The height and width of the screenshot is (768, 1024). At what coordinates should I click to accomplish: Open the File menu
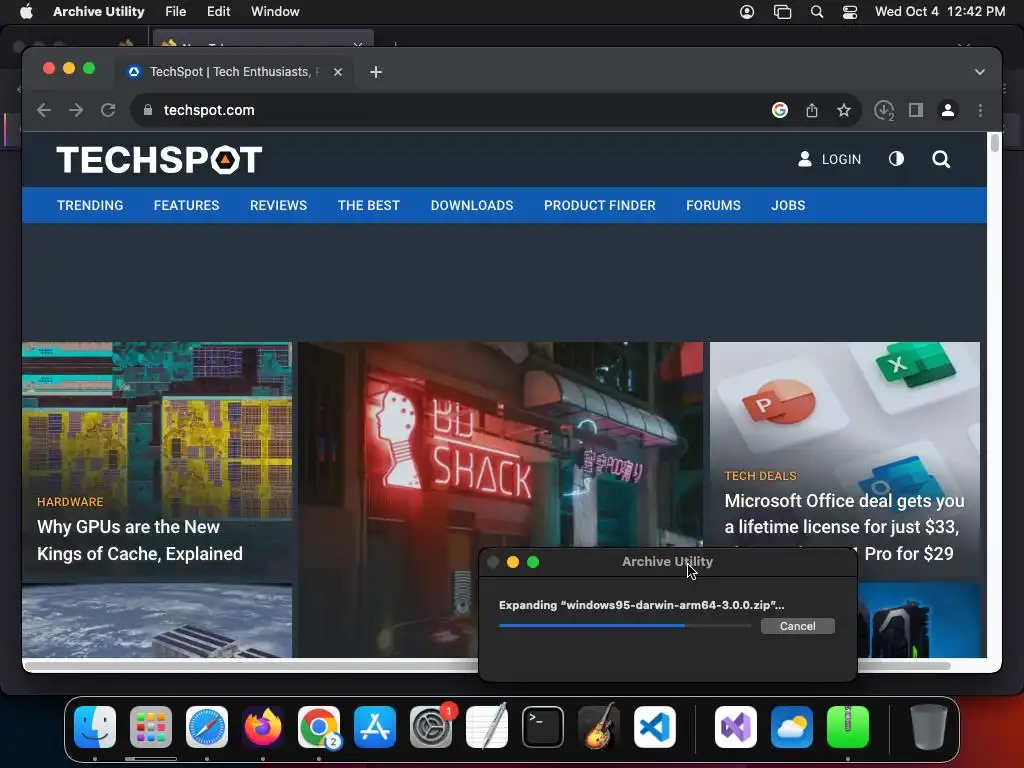click(176, 11)
